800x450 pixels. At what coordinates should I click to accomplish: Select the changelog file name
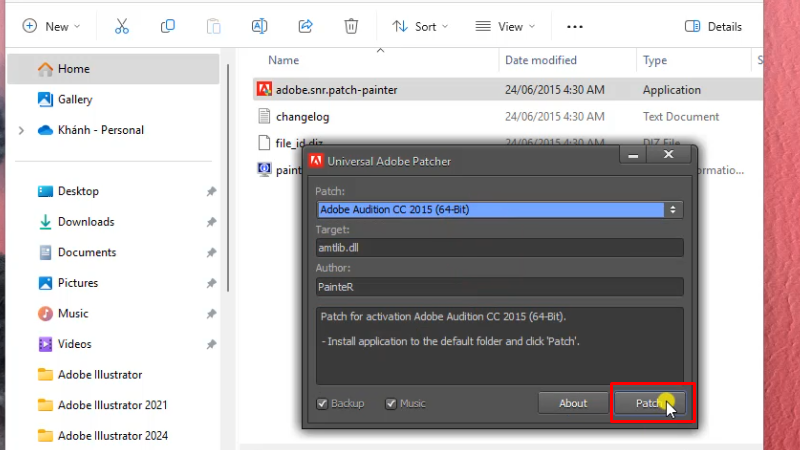pos(303,117)
